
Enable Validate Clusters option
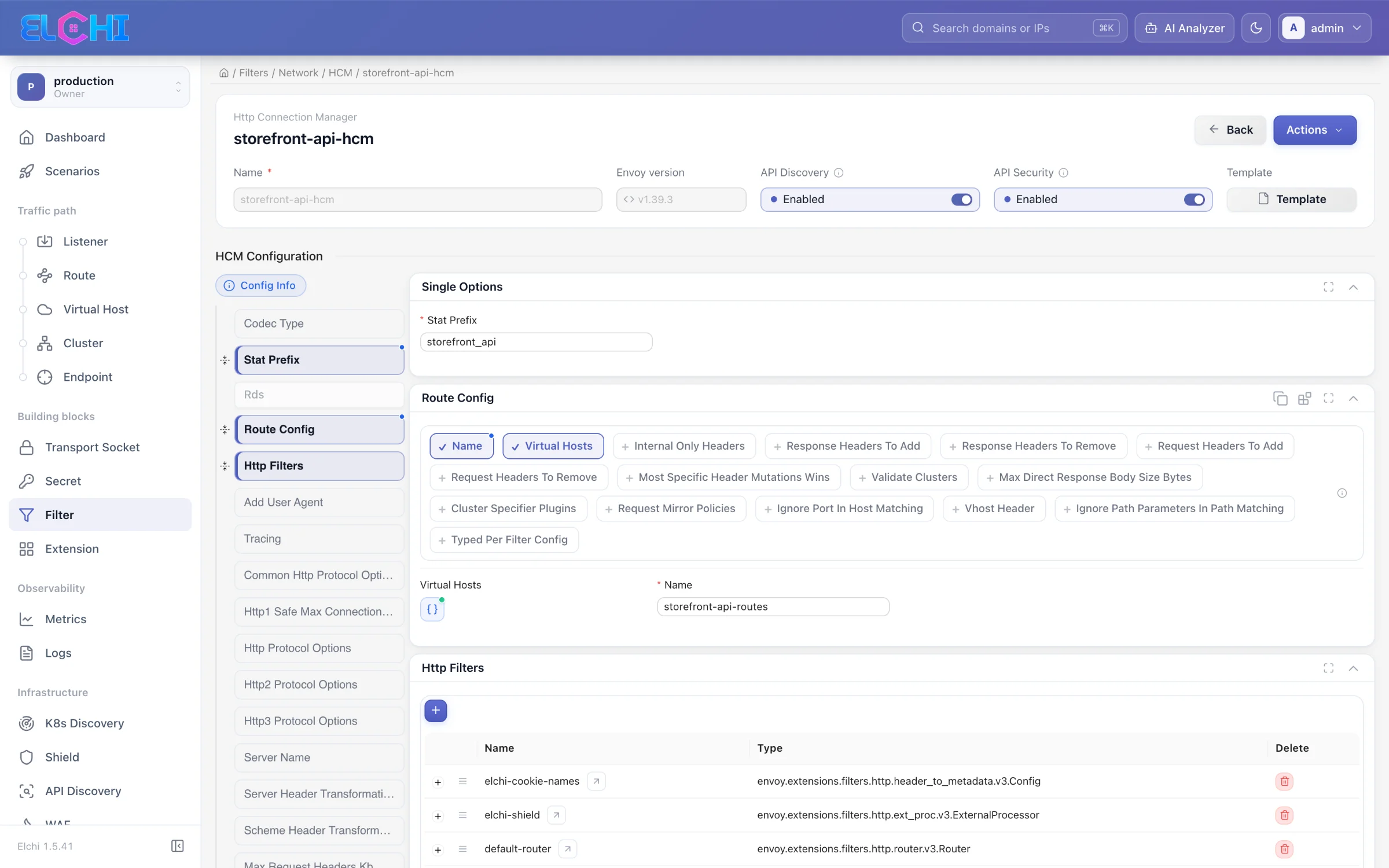click(909, 477)
